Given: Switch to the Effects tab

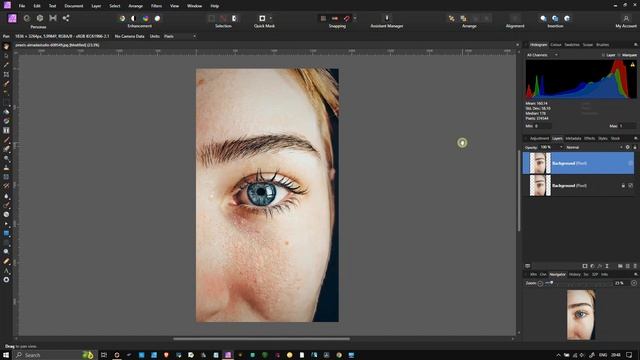Looking at the screenshot, I should (589, 138).
